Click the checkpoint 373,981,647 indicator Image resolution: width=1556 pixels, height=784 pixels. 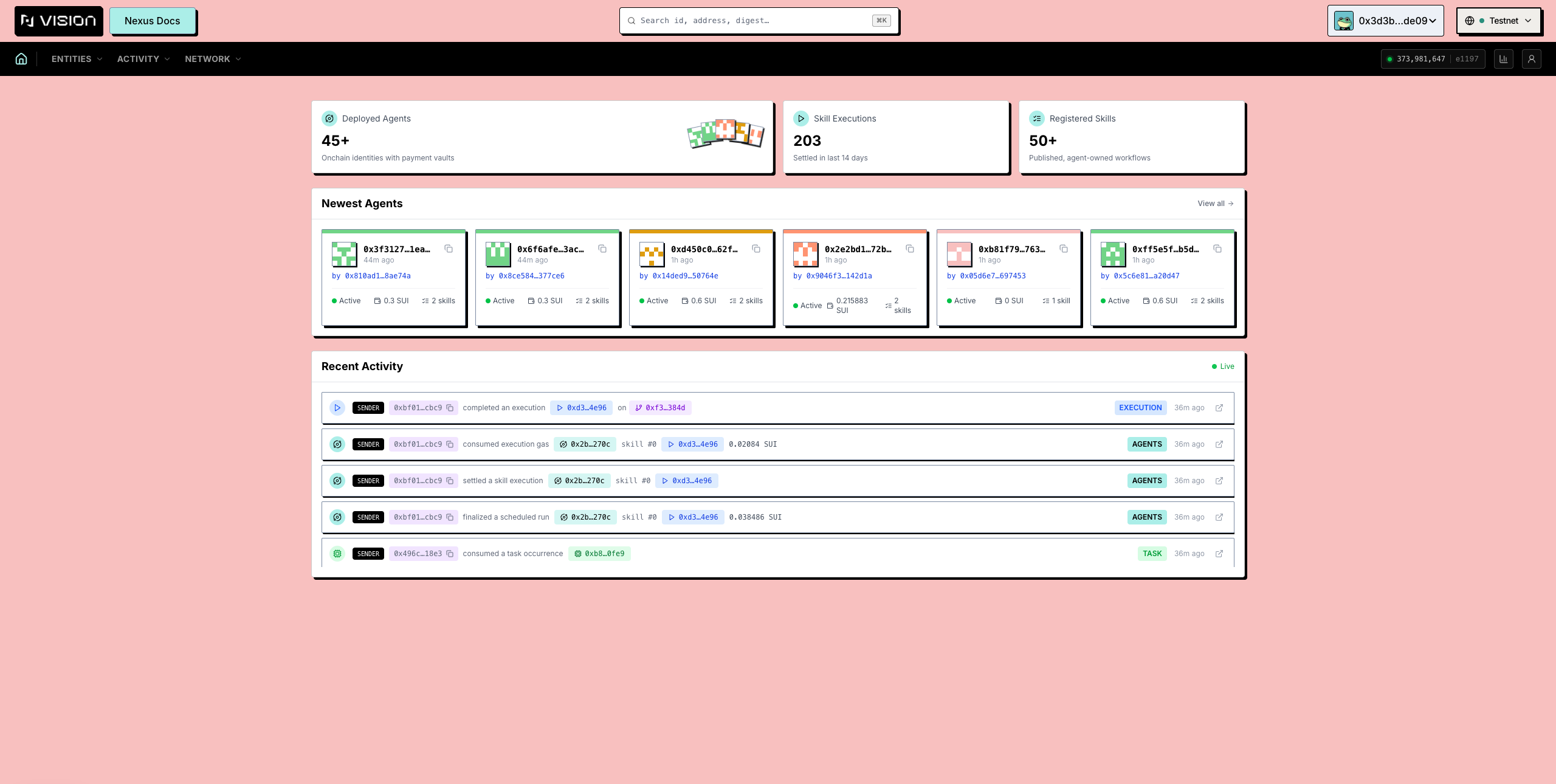pos(1433,59)
